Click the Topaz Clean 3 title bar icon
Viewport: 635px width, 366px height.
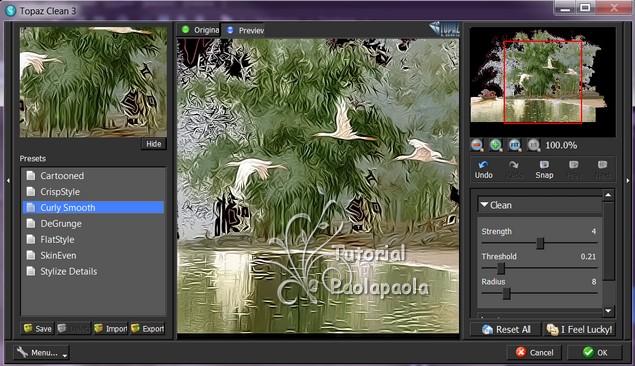click(x=10, y=11)
